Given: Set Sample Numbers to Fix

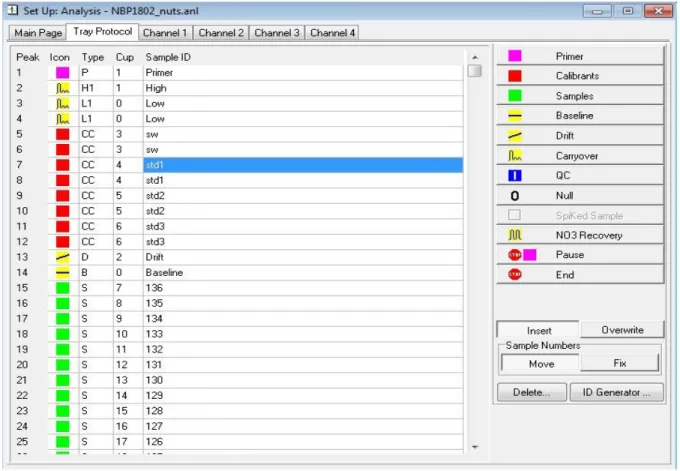Looking at the screenshot, I should [619, 363].
